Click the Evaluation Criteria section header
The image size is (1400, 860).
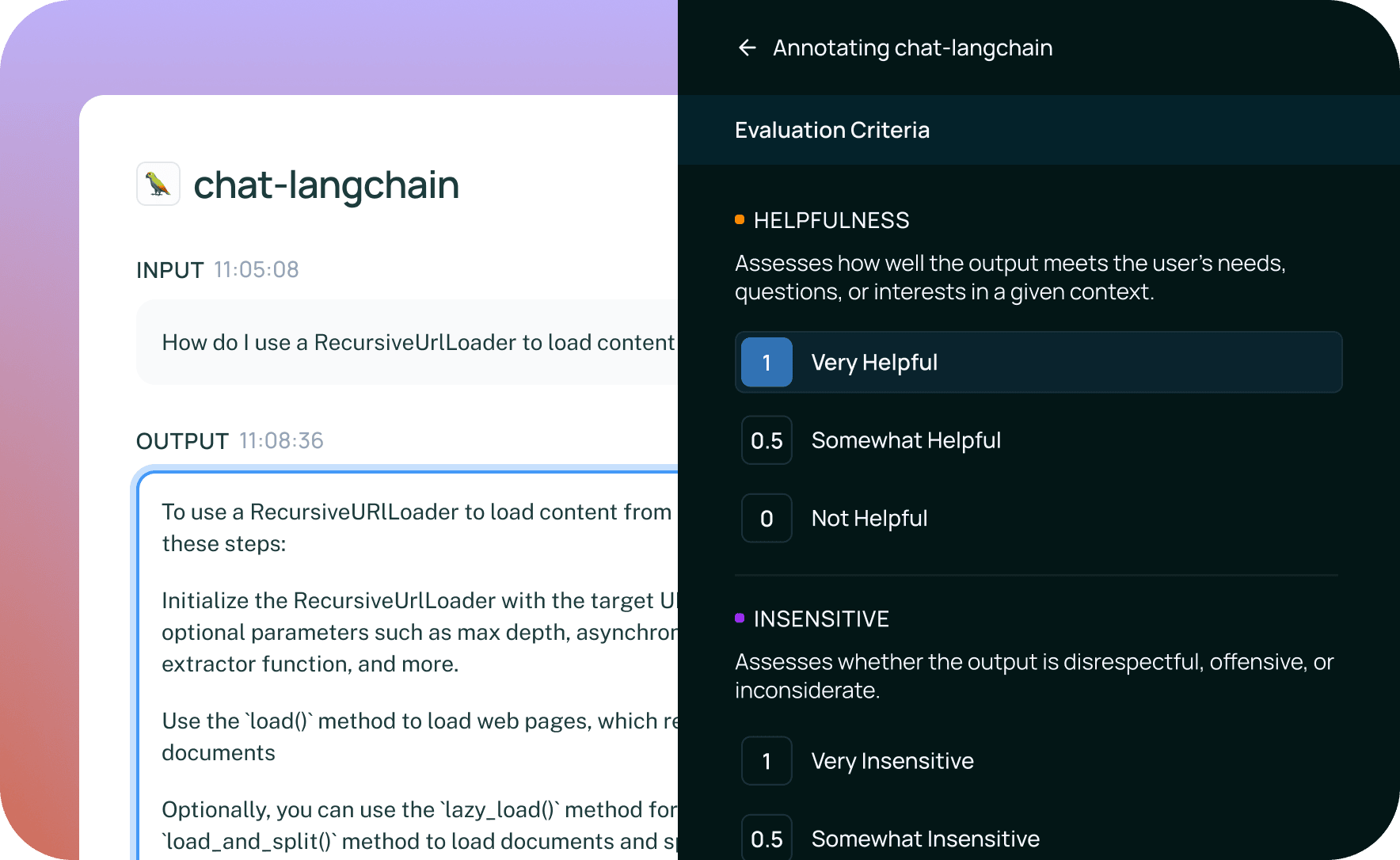[x=832, y=131]
